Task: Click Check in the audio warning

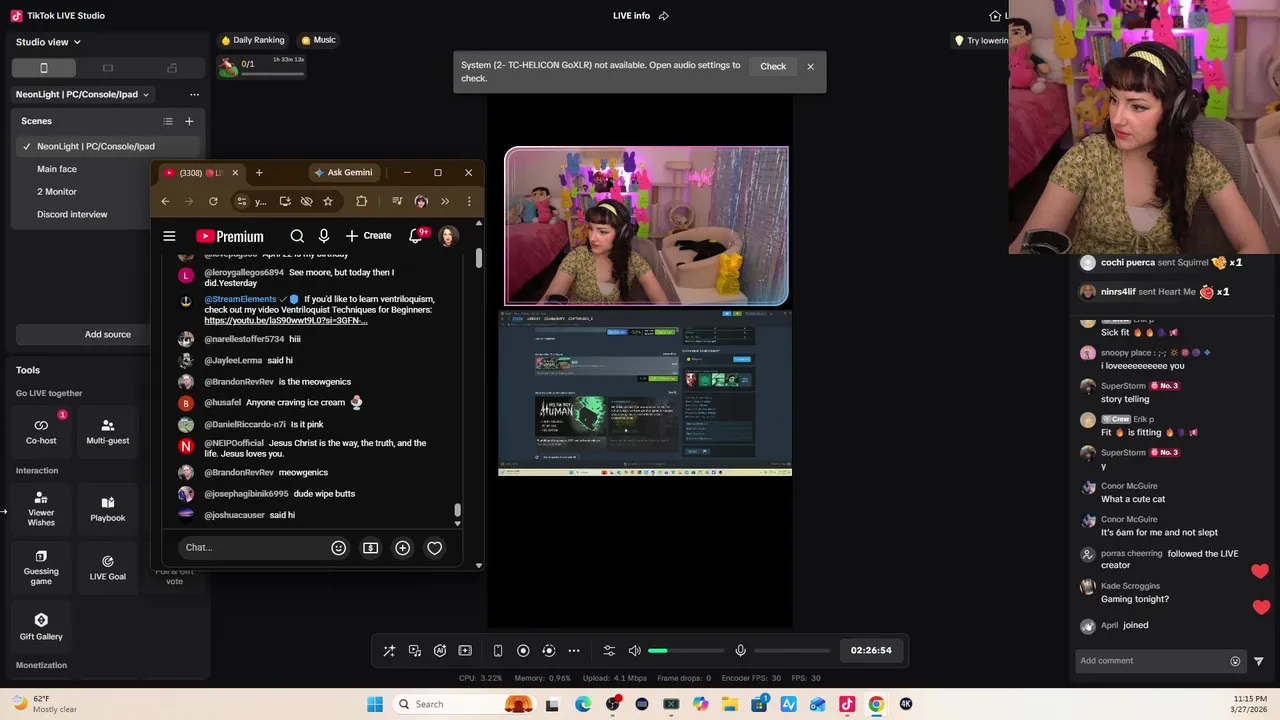Action: click(x=773, y=66)
